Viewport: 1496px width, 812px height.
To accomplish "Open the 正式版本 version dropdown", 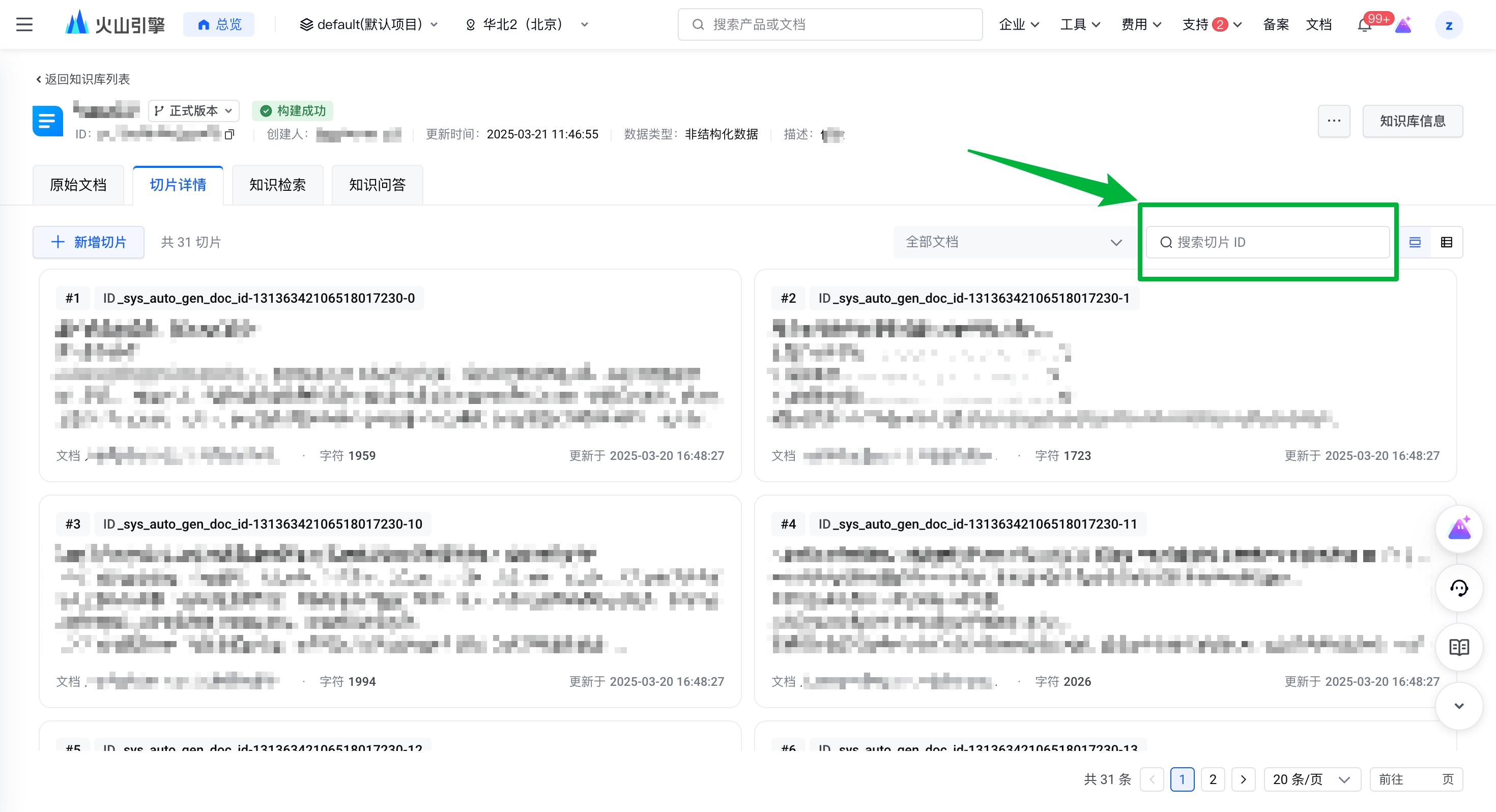I will pos(194,110).
